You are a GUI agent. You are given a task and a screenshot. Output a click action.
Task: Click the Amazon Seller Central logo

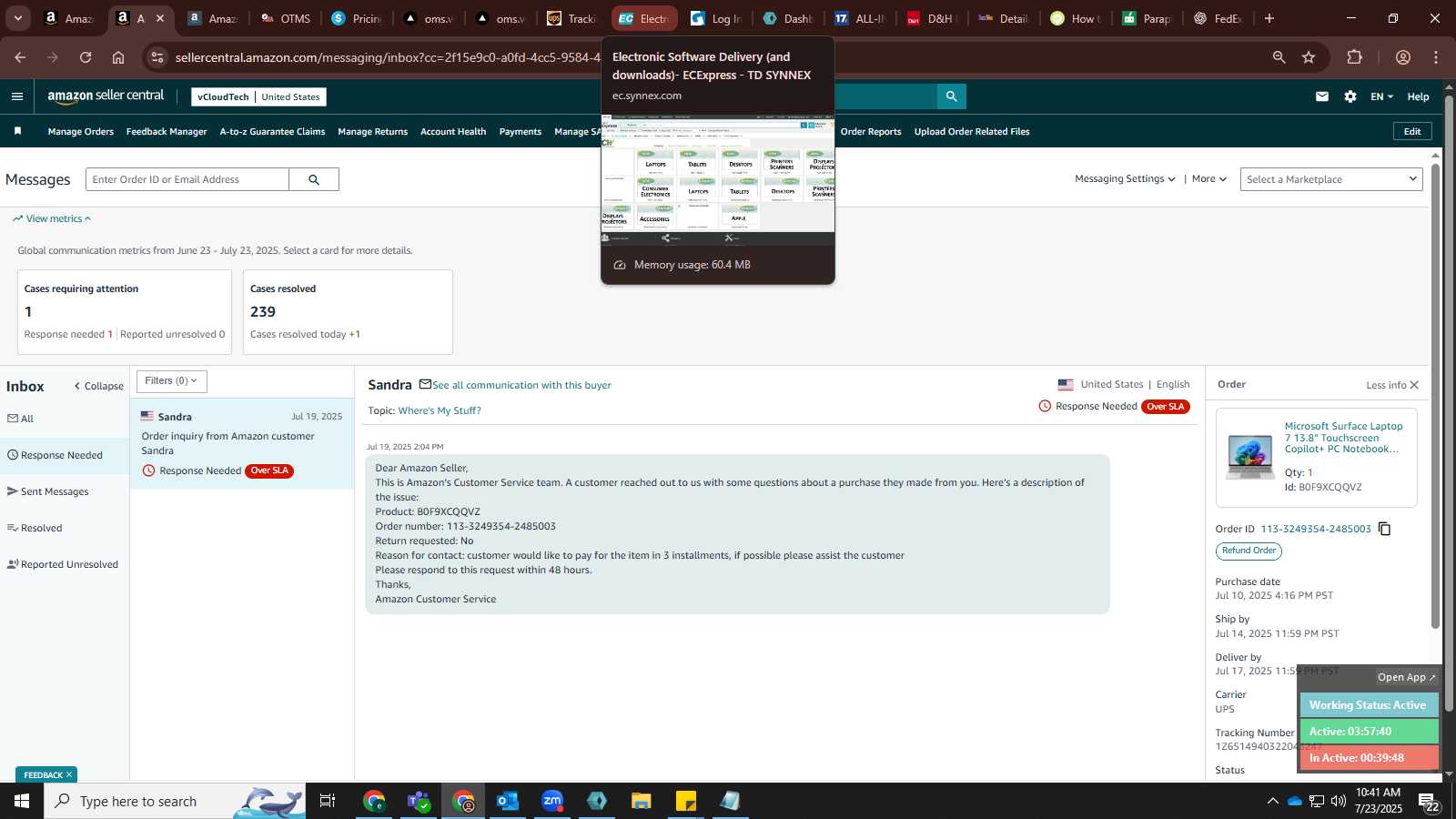106,96
